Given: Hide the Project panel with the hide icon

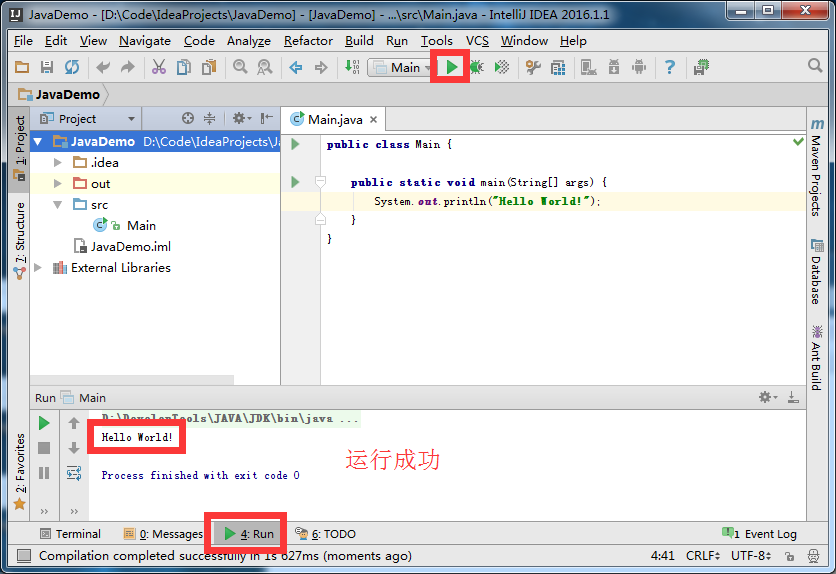Looking at the screenshot, I should pyautogui.click(x=267, y=118).
